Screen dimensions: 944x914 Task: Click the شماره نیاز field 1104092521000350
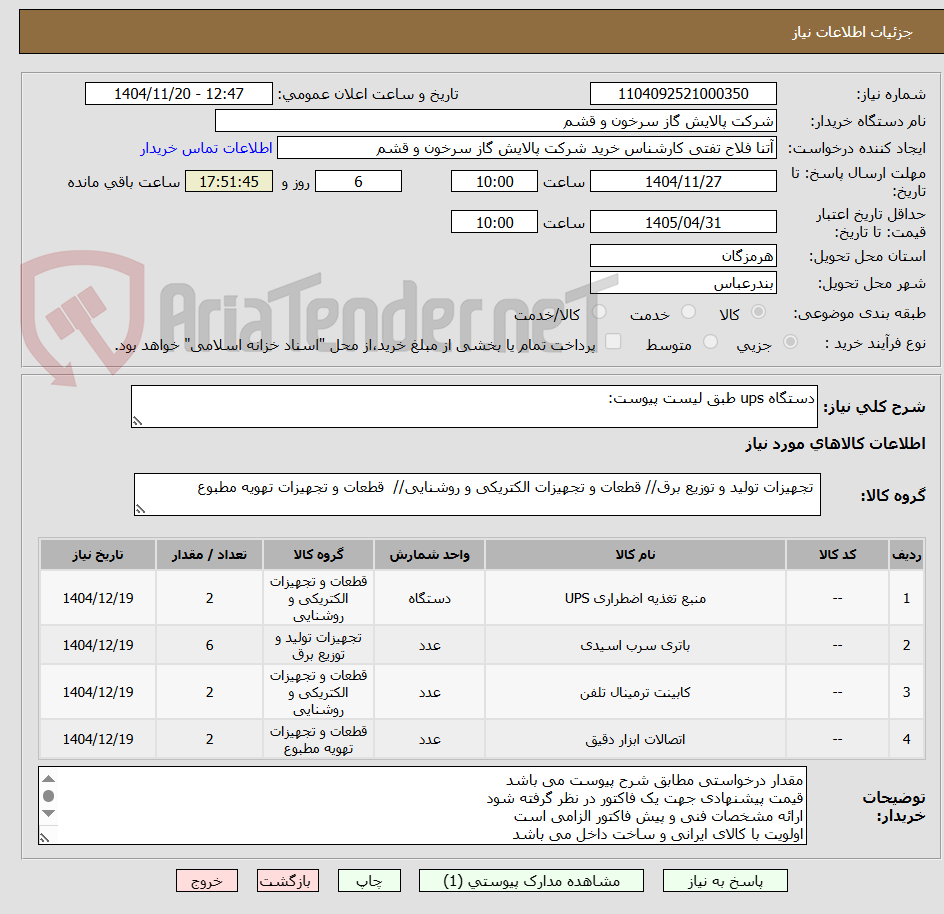(683, 94)
